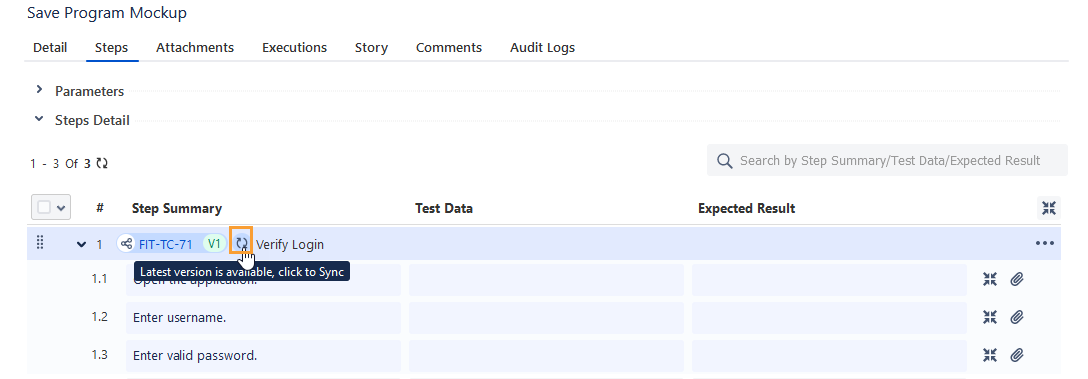Collapse the Enter username step using the shrink icon
The height and width of the screenshot is (379, 1088).
pos(990,317)
